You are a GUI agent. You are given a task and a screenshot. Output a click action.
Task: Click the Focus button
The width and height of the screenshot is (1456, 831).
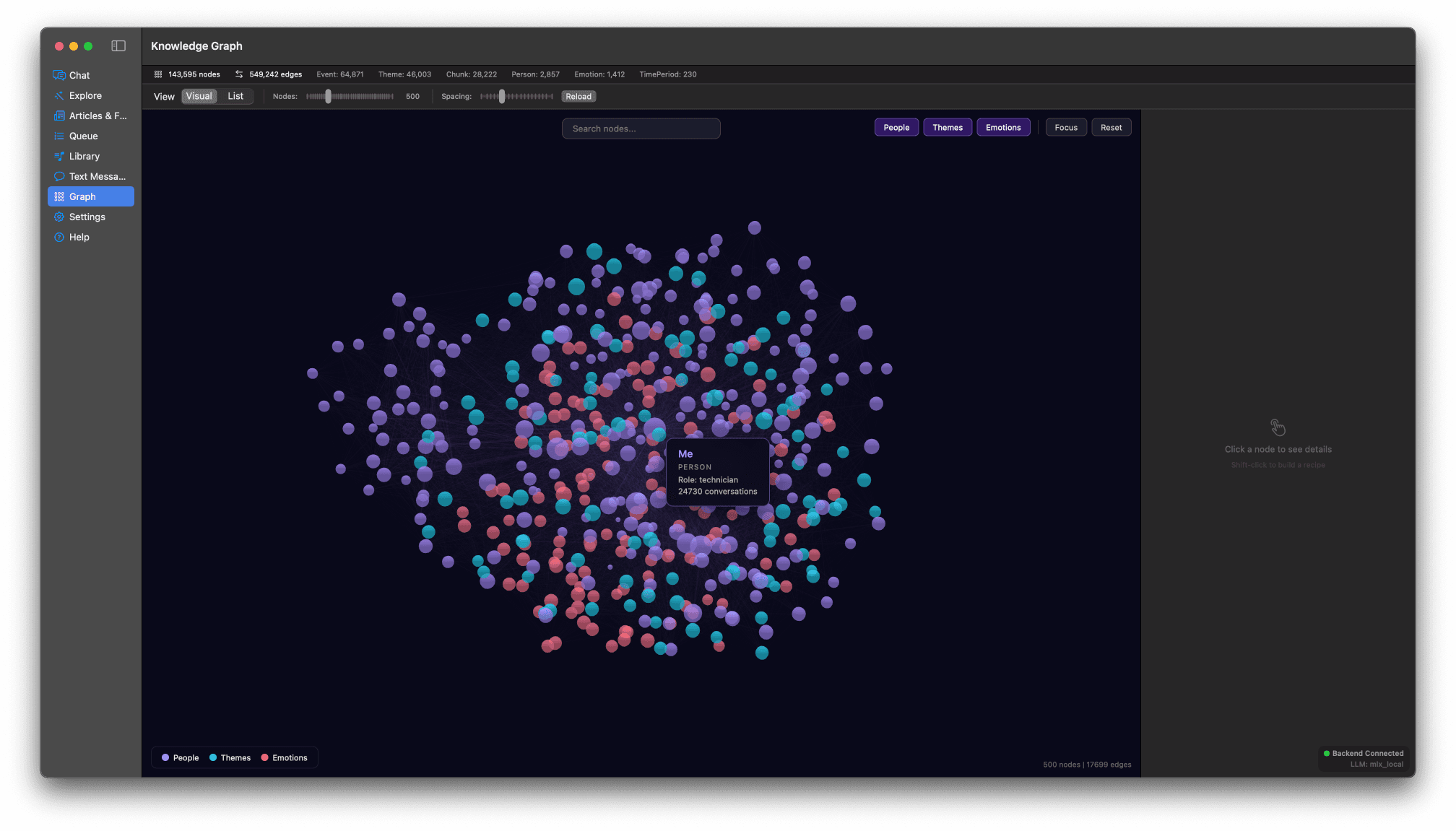point(1066,128)
